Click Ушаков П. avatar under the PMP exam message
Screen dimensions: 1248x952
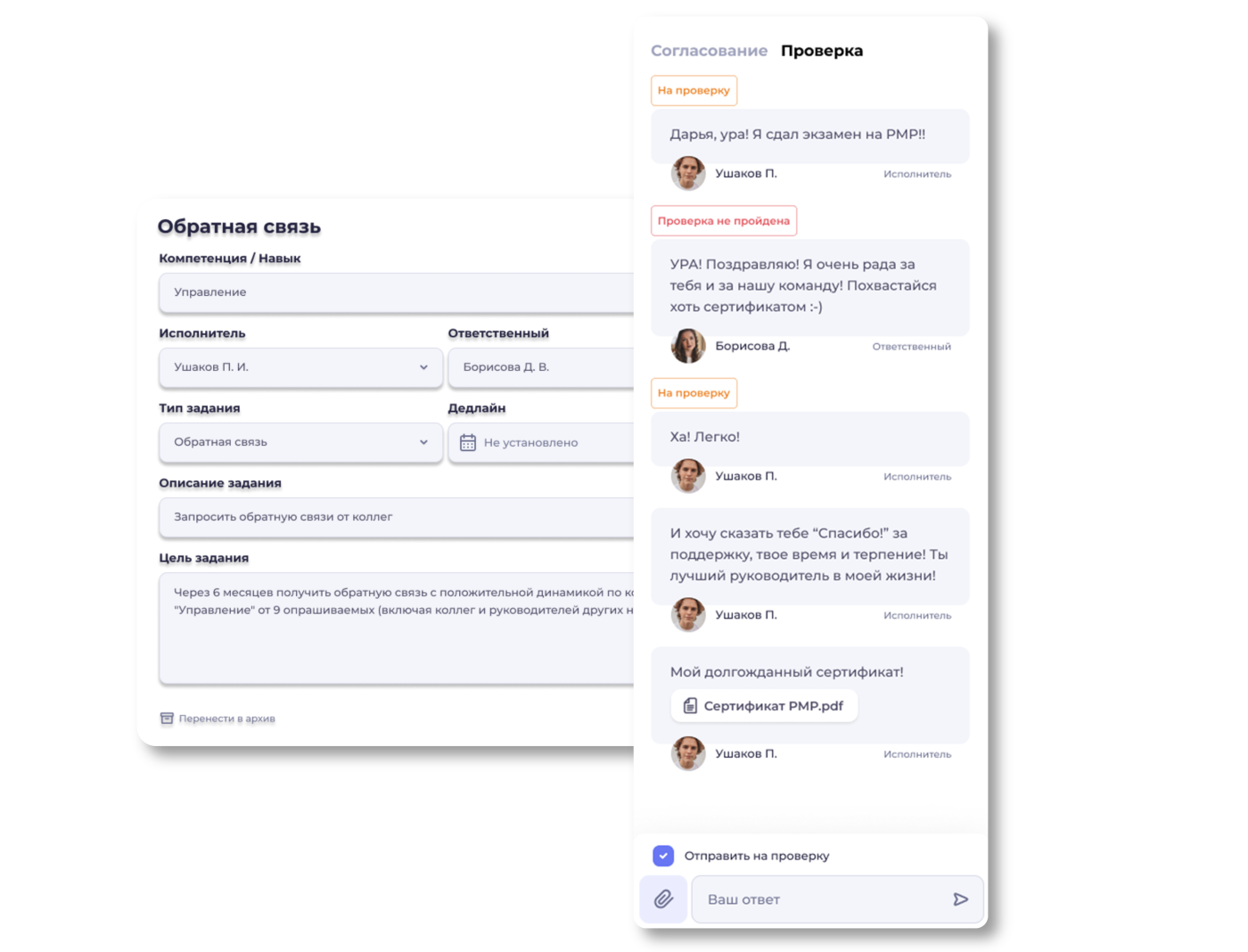[688, 173]
